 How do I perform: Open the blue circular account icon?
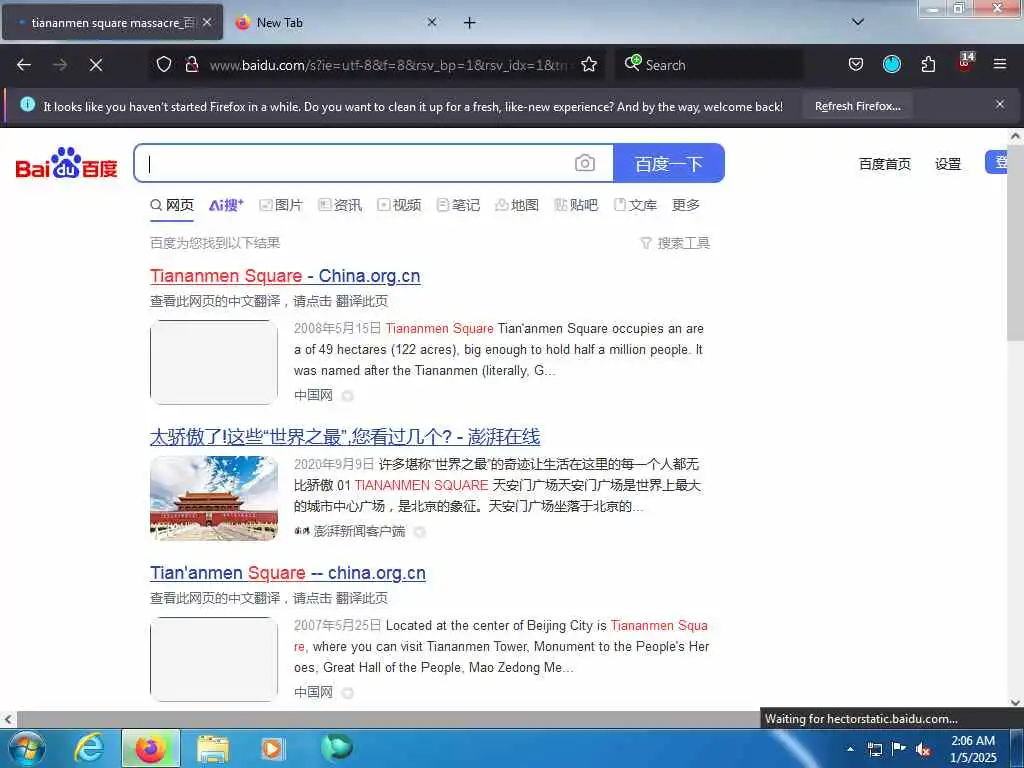coord(891,65)
